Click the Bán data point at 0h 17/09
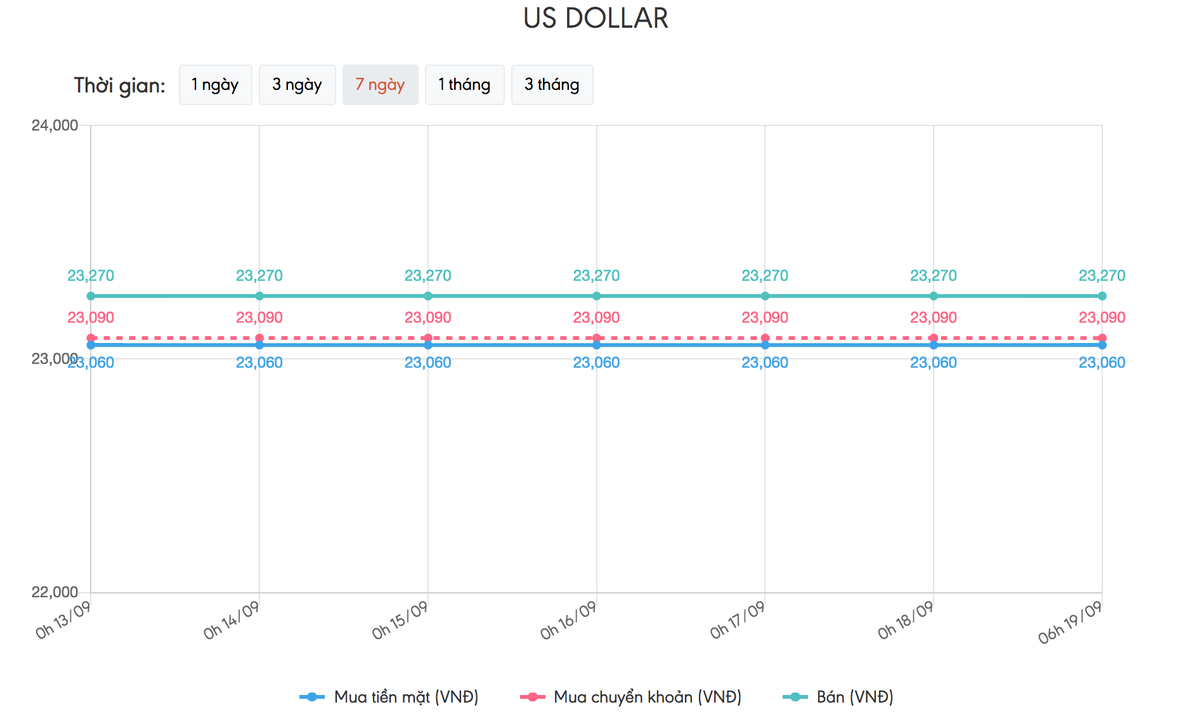 click(x=765, y=296)
